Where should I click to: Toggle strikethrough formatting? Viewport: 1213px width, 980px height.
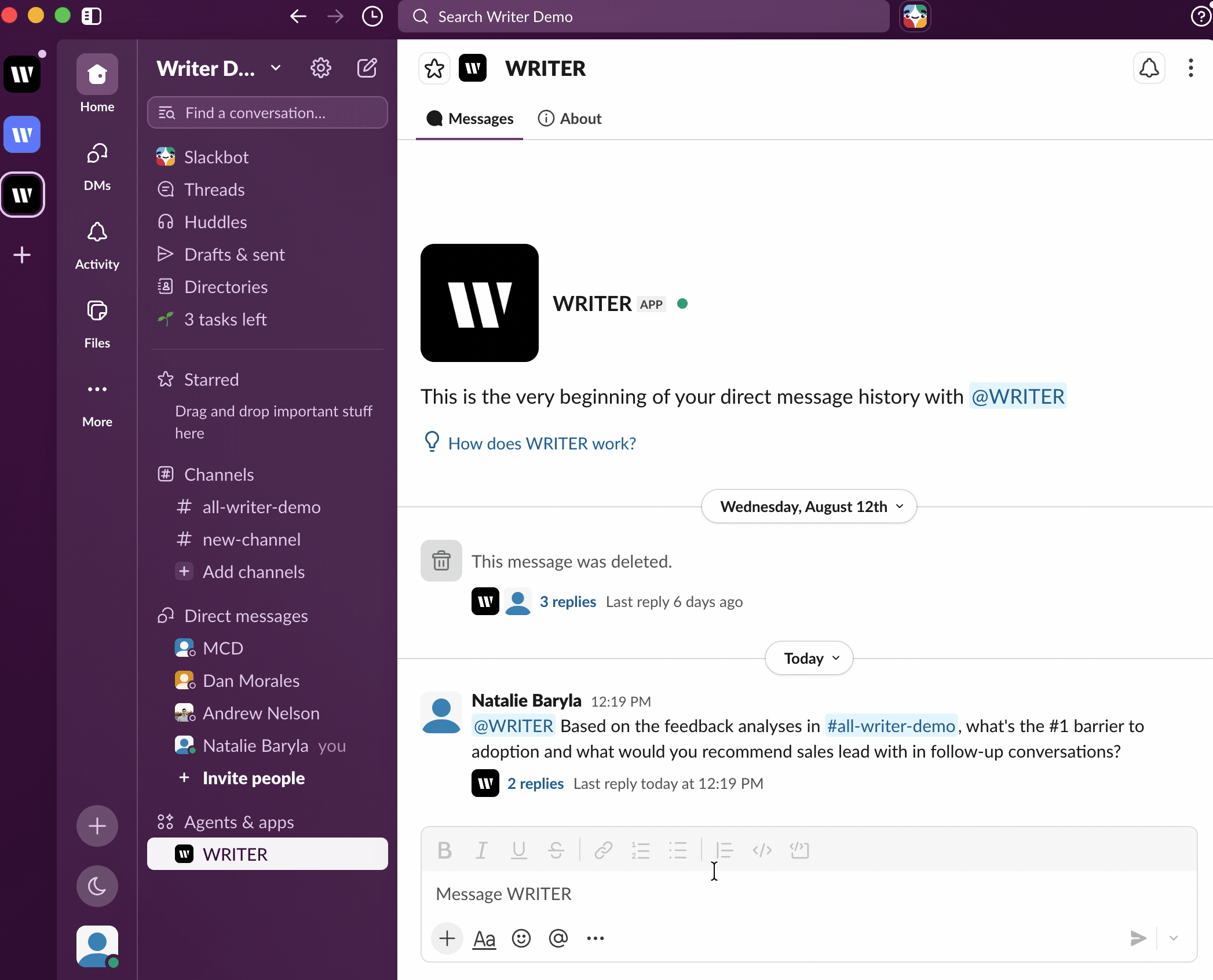click(556, 850)
